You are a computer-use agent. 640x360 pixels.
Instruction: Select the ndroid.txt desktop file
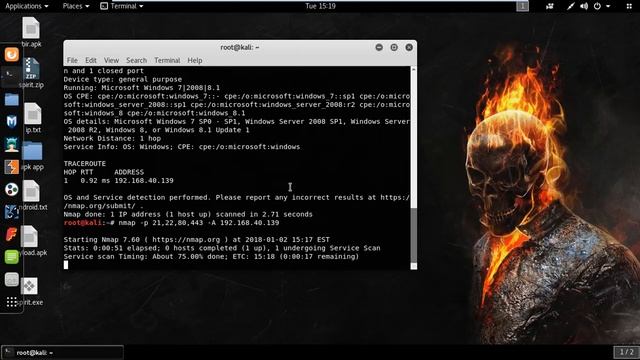[32, 196]
